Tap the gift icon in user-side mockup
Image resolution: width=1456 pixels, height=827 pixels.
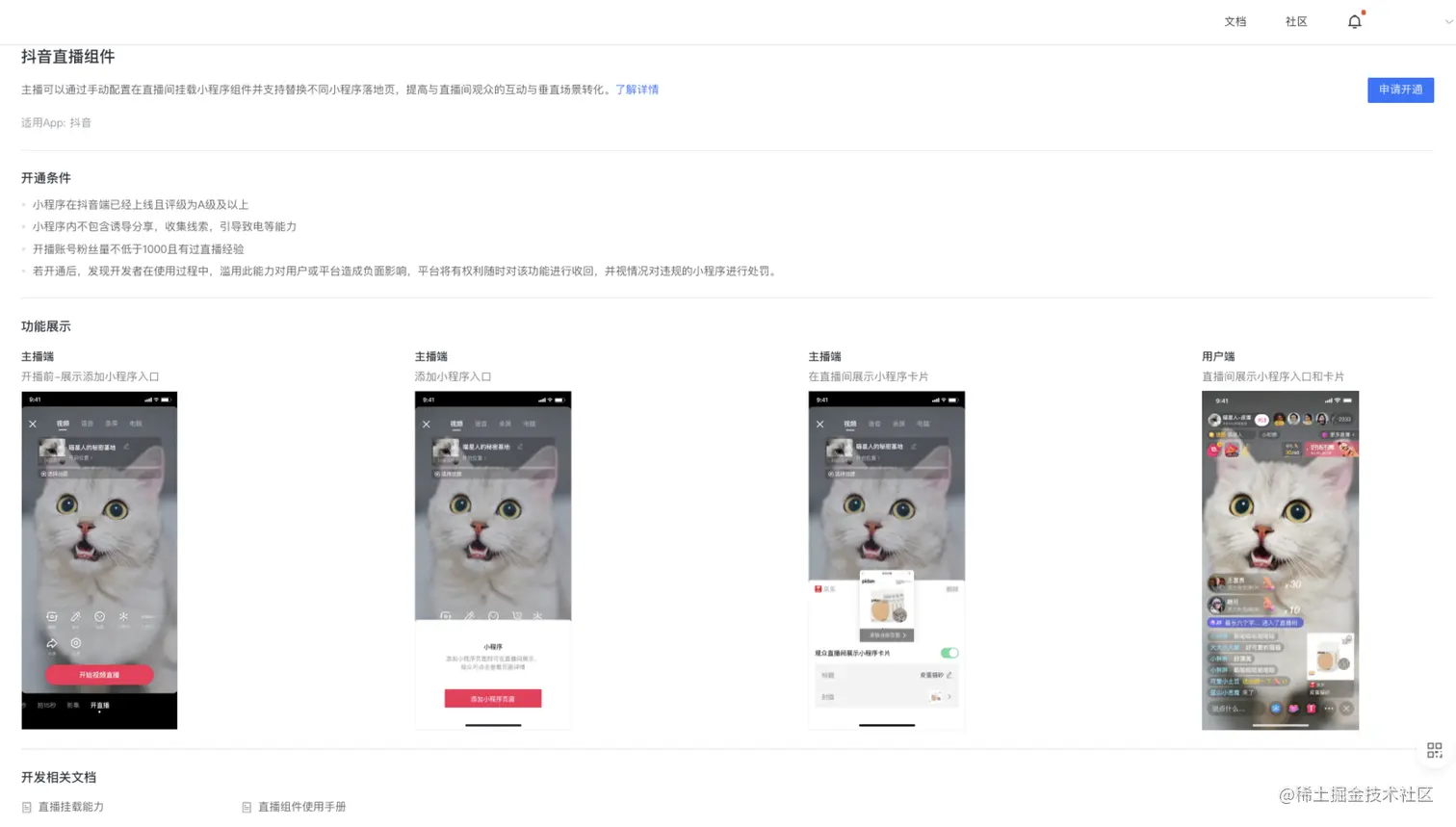1311,709
